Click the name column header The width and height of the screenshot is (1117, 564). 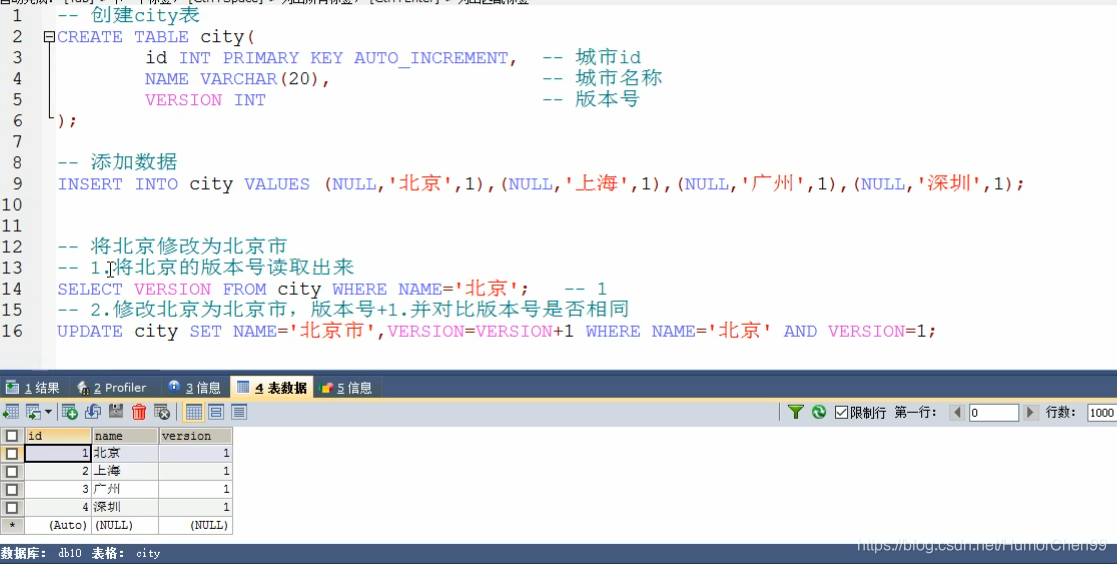pyautogui.click(x=125, y=435)
